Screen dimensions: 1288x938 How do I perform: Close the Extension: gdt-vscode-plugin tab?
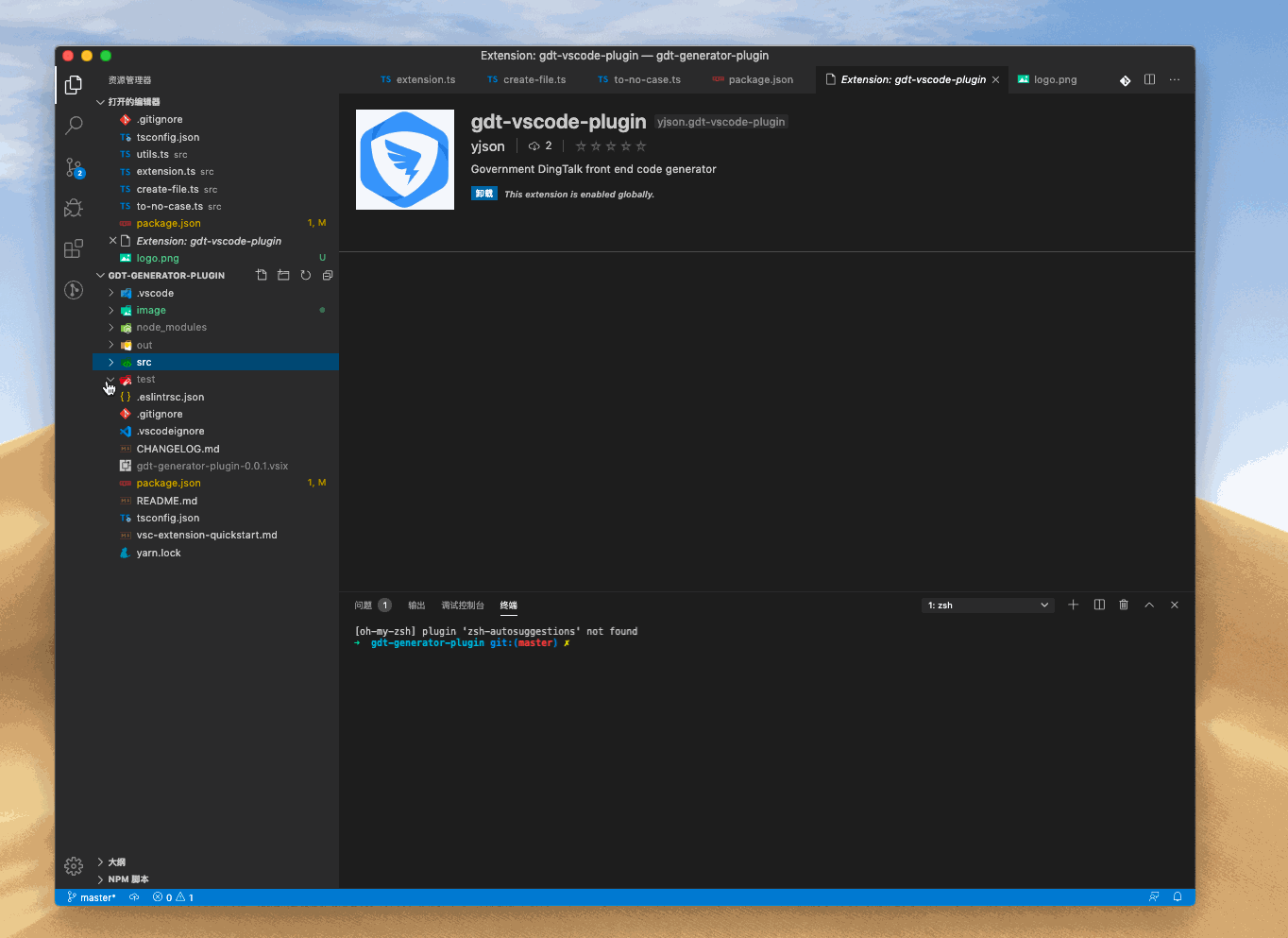pos(995,80)
